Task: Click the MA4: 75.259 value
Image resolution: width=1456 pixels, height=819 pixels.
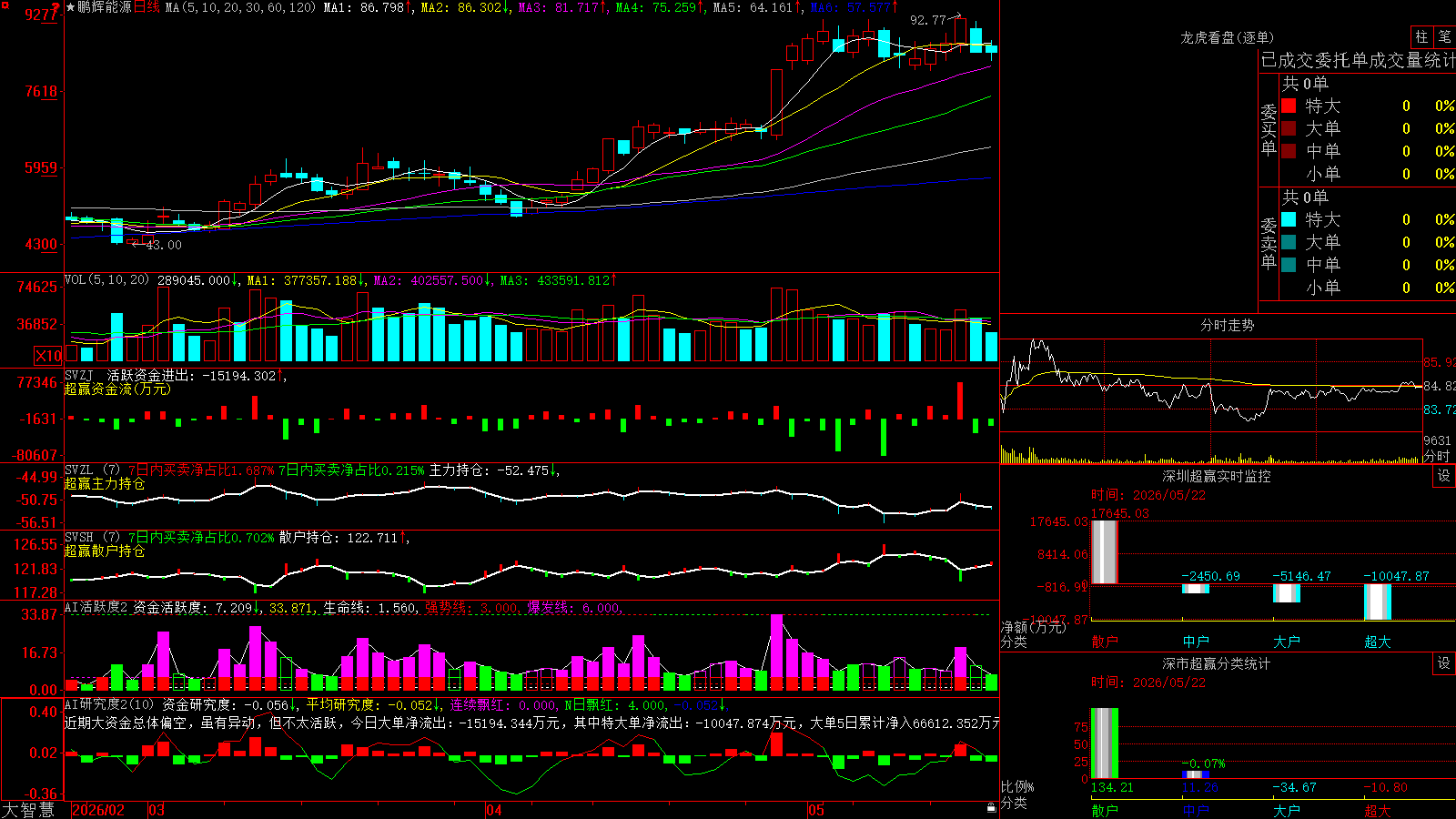Action: point(660,7)
